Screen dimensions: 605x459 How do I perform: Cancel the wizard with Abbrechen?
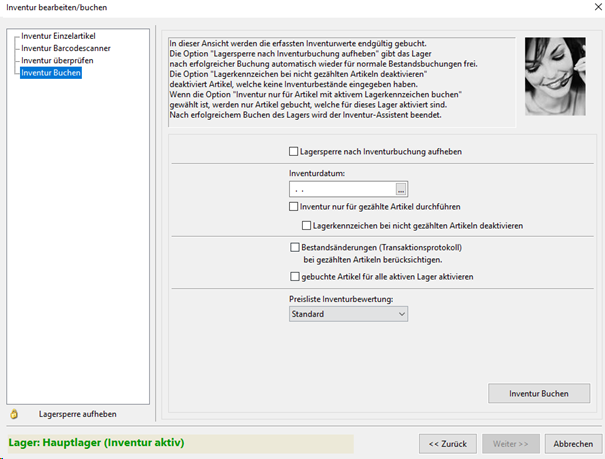click(573, 444)
